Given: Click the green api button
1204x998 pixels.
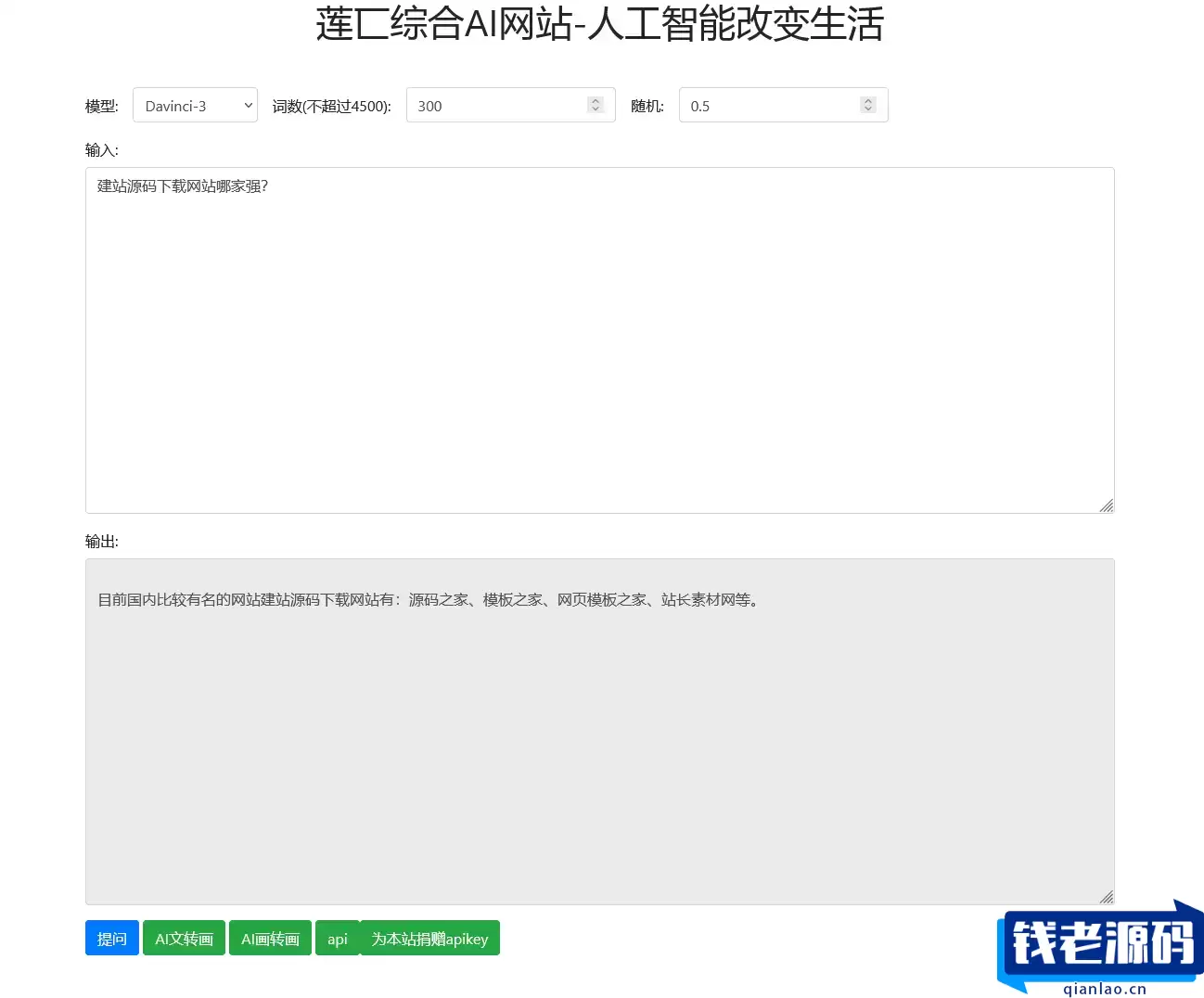Looking at the screenshot, I should point(338,938).
